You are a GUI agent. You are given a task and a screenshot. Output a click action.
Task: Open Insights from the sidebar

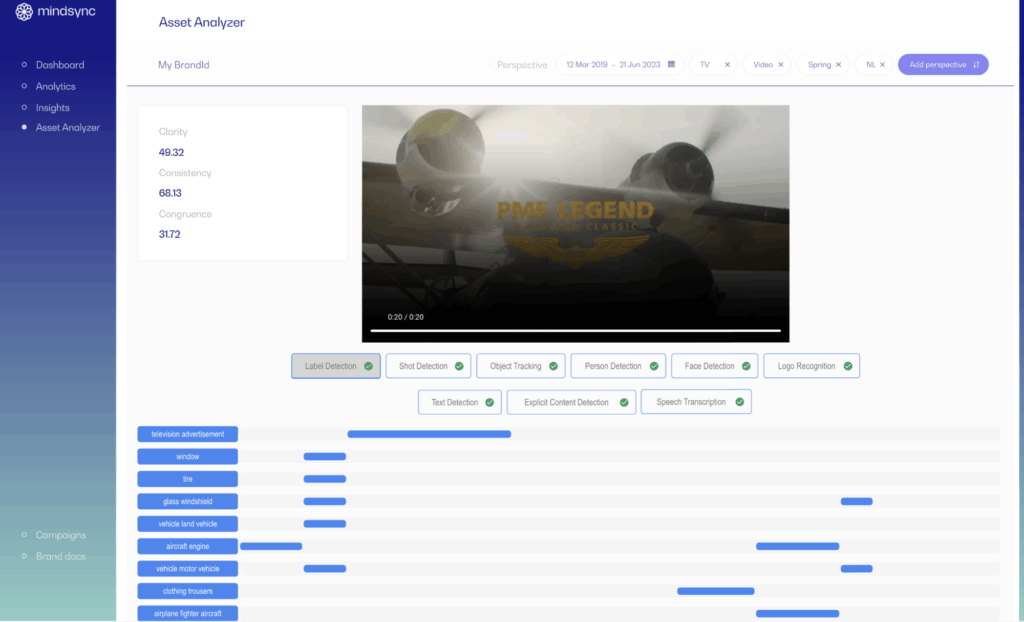coord(53,108)
